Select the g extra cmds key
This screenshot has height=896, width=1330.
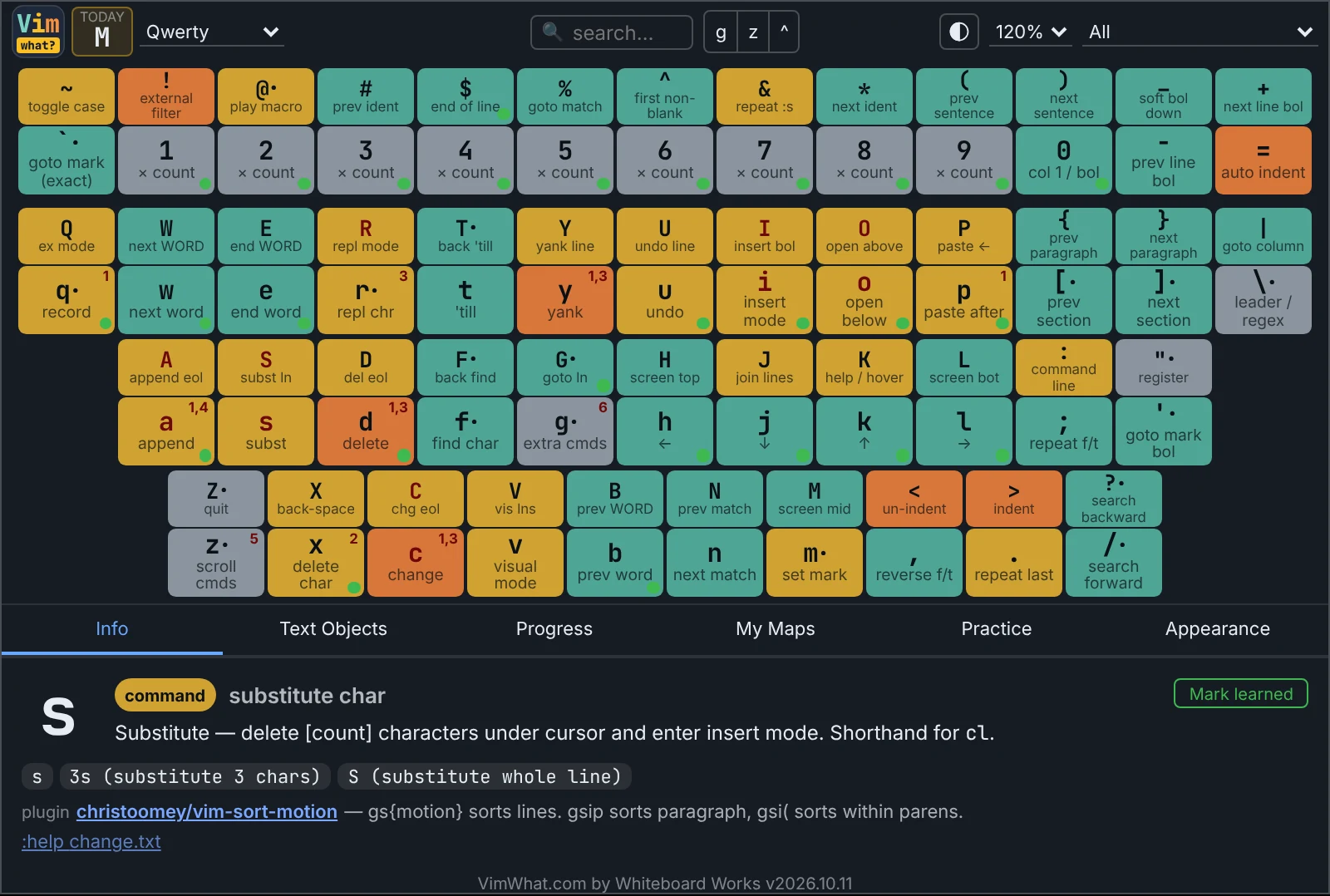565,431
